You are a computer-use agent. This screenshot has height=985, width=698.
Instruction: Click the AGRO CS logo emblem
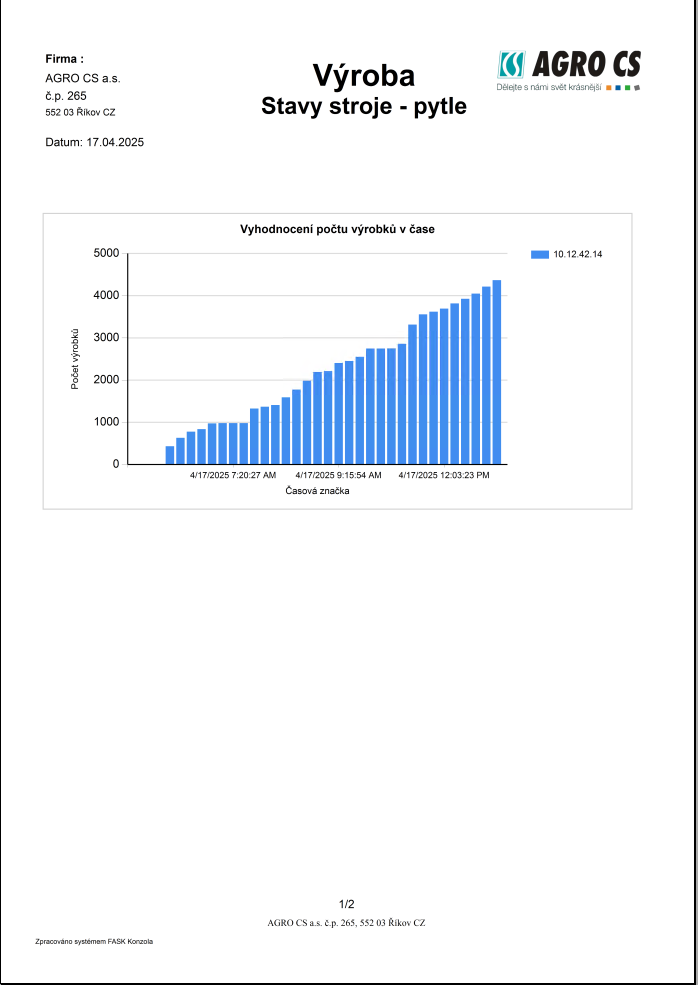coord(511,65)
